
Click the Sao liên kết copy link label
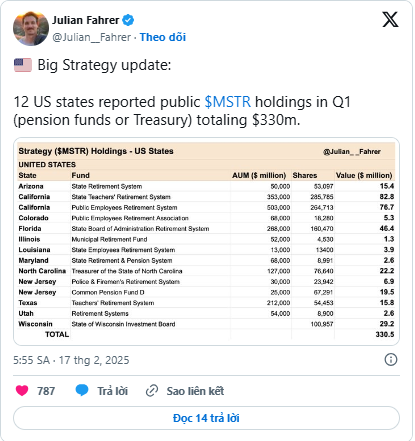click(x=195, y=391)
